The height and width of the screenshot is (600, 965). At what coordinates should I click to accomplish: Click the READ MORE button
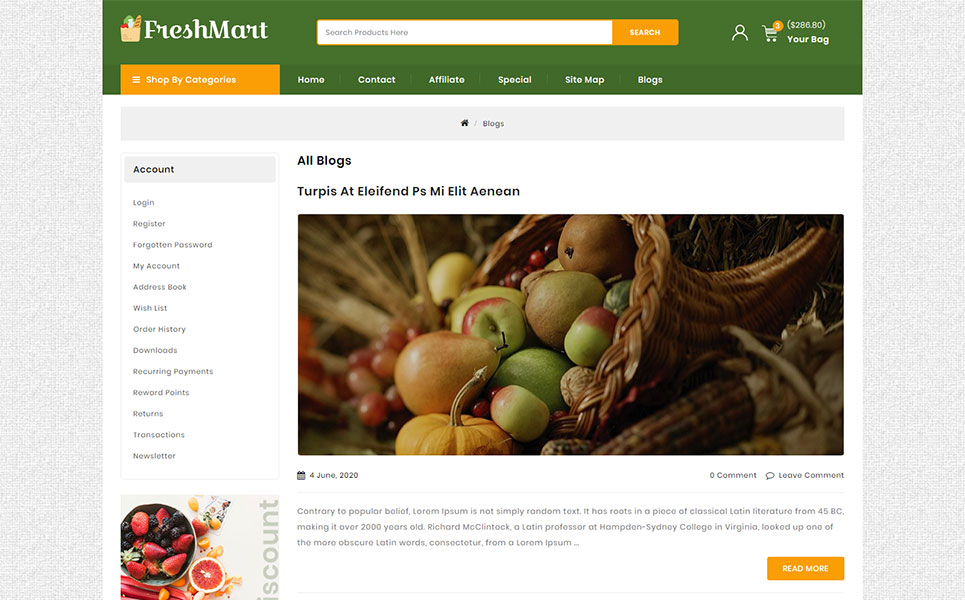(805, 569)
